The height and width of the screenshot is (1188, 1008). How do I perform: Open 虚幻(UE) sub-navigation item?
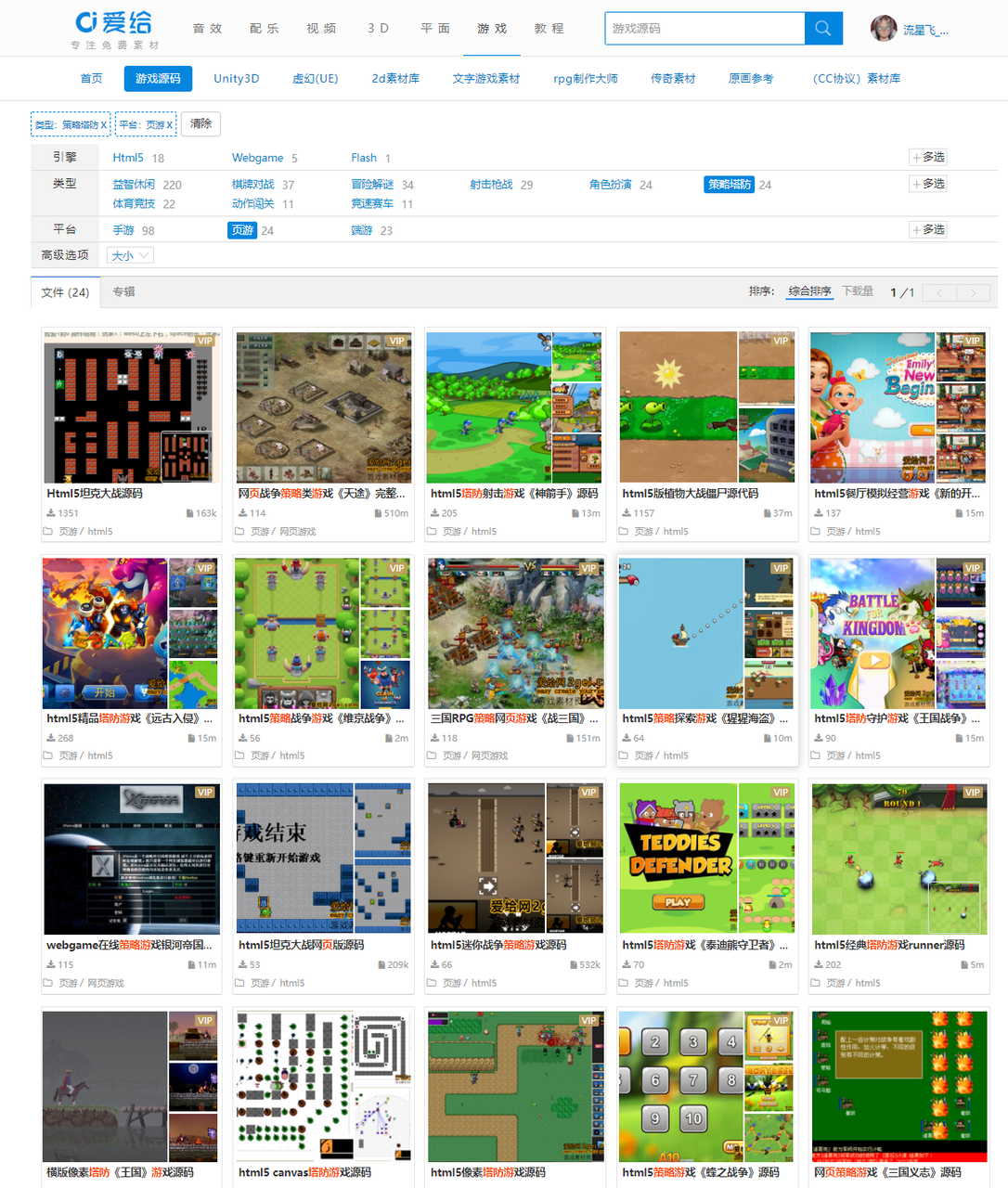(316, 79)
